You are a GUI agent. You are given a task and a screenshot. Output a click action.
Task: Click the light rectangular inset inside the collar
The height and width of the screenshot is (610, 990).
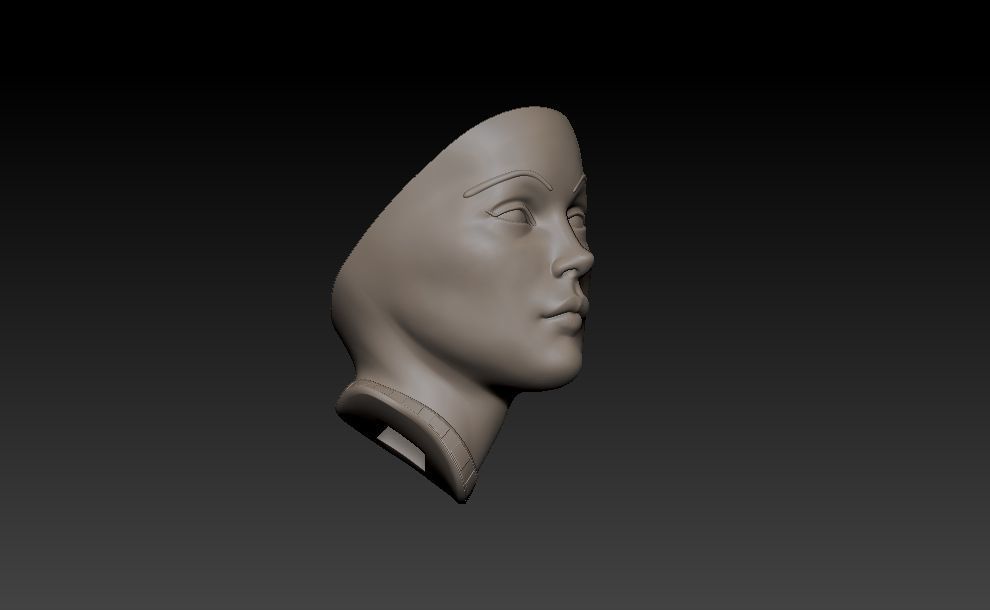(x=402, y=446)
